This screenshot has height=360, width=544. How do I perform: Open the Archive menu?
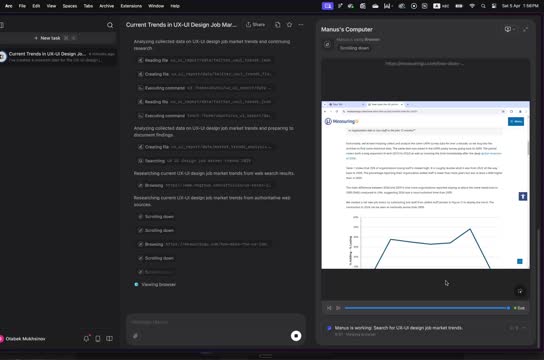coord(107,6)
